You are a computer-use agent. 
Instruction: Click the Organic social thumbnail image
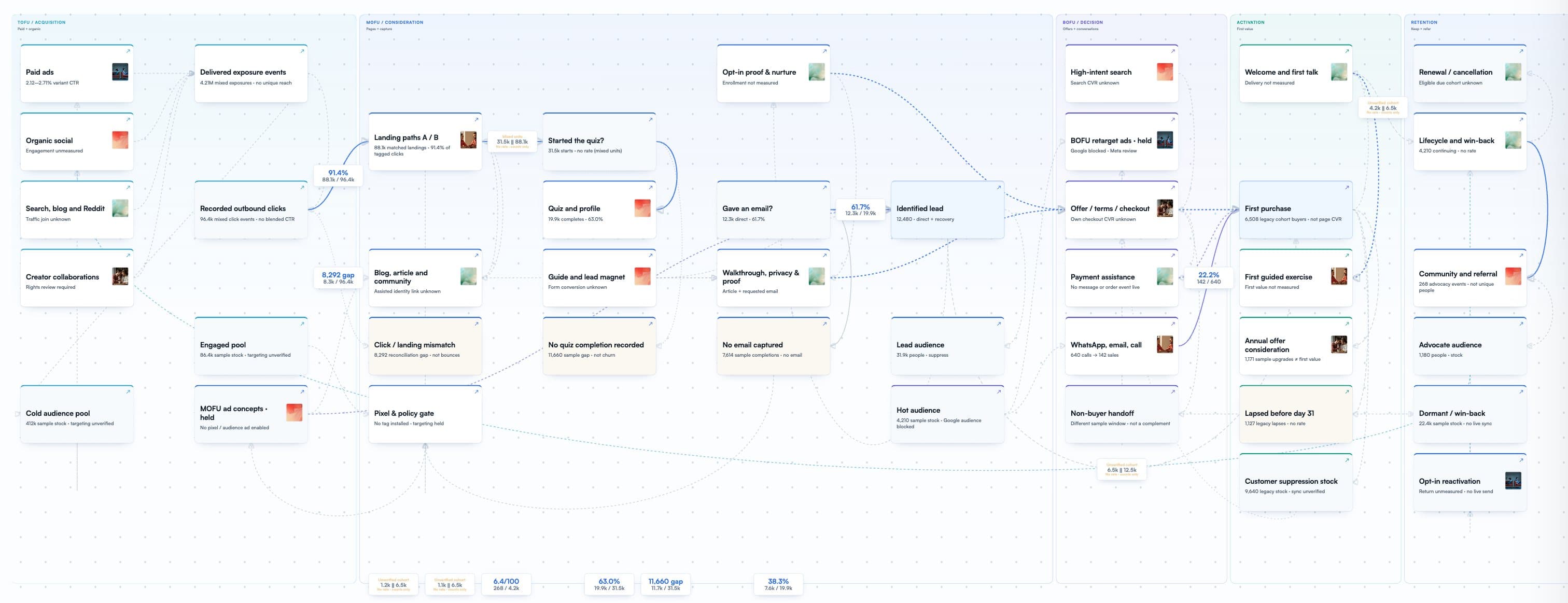point(120,140)
